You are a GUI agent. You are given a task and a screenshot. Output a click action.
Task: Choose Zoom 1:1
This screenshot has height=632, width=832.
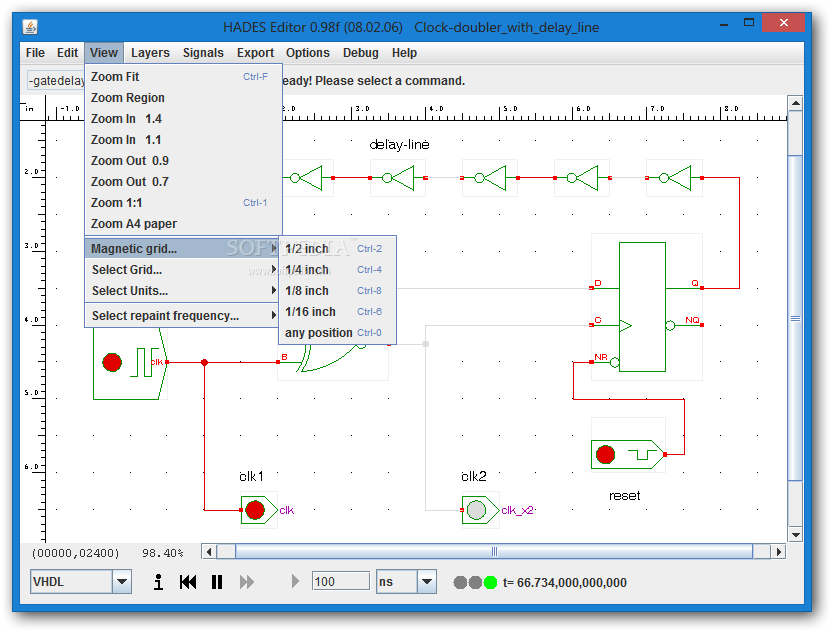(183, 203)
